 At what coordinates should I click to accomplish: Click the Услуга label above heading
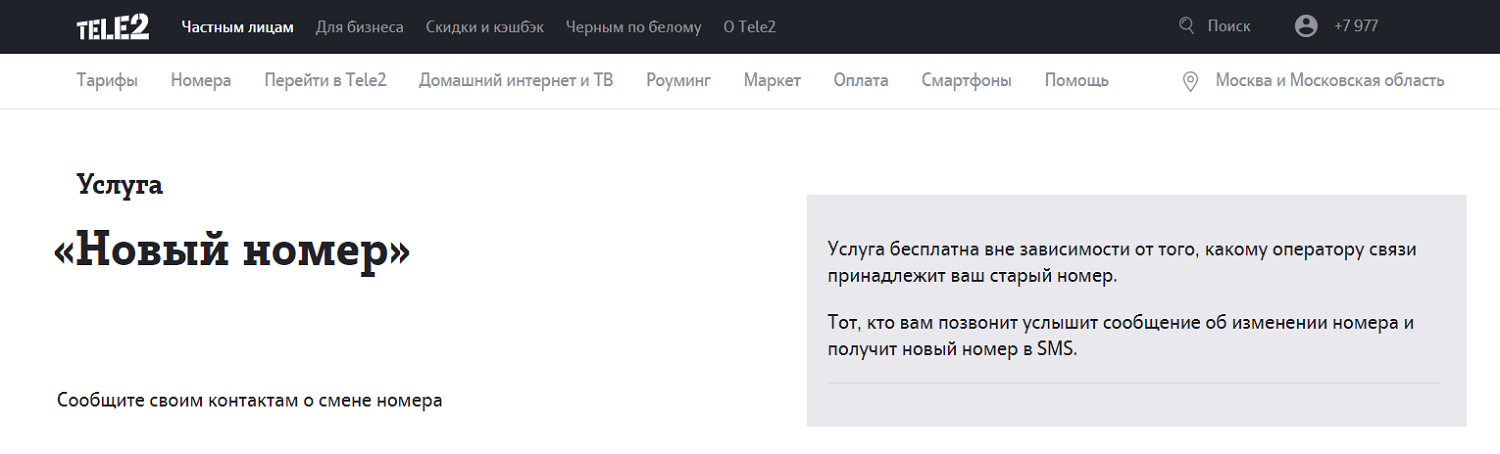tap(120, 185)
